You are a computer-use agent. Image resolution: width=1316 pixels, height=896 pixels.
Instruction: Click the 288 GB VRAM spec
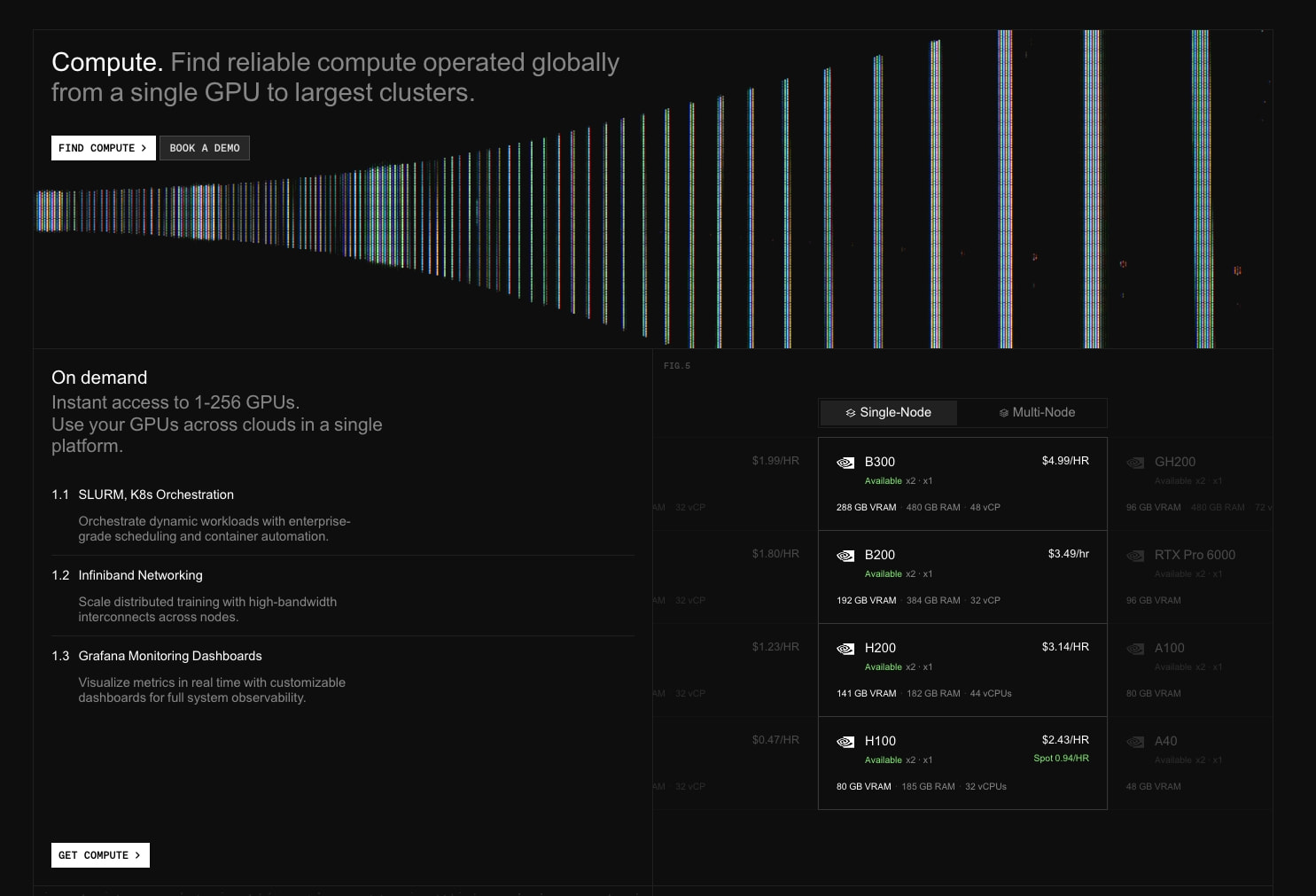pyautogui.click(x=866, y=508)
